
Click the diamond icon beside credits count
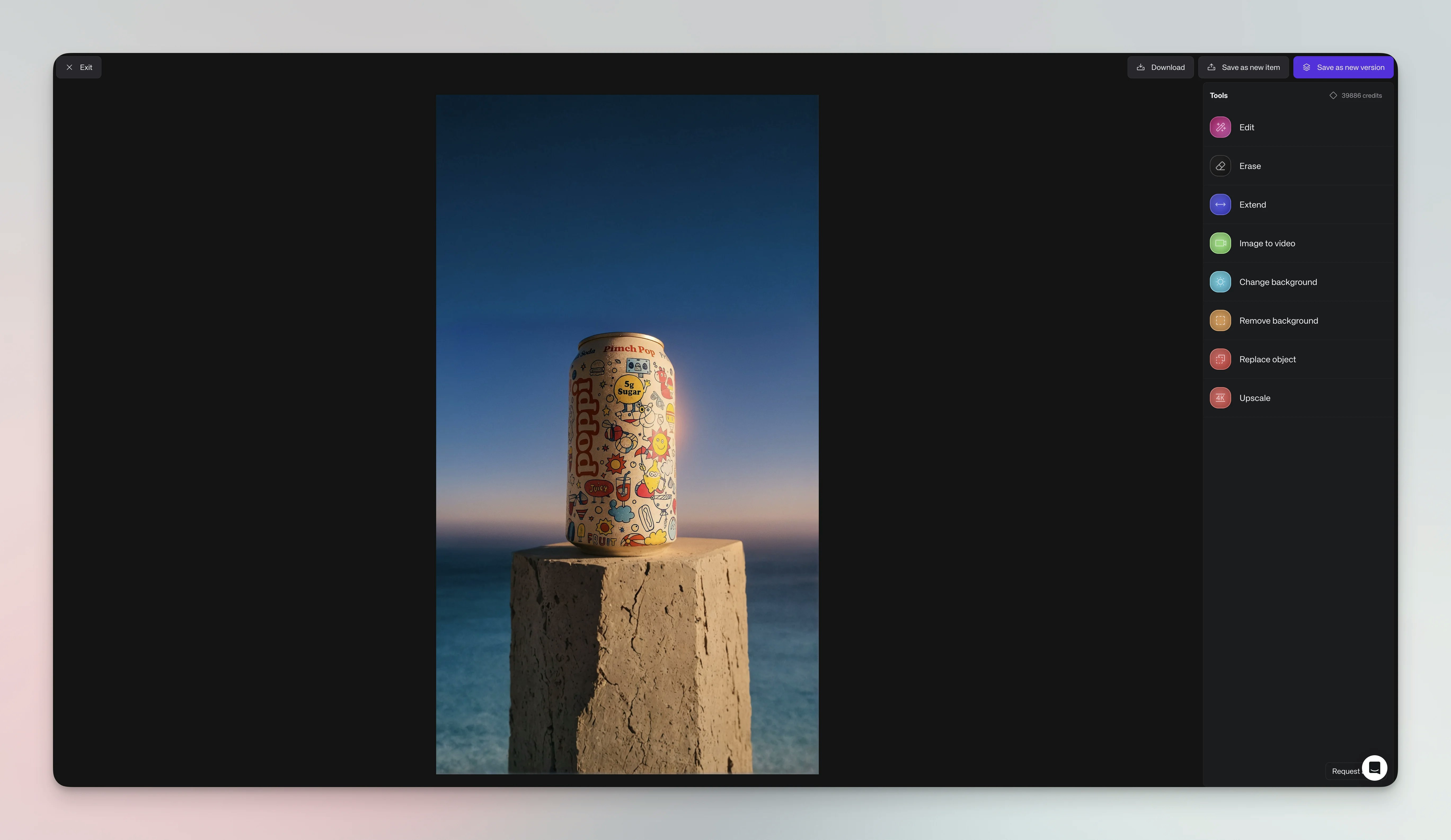[x=1333, y=96]
